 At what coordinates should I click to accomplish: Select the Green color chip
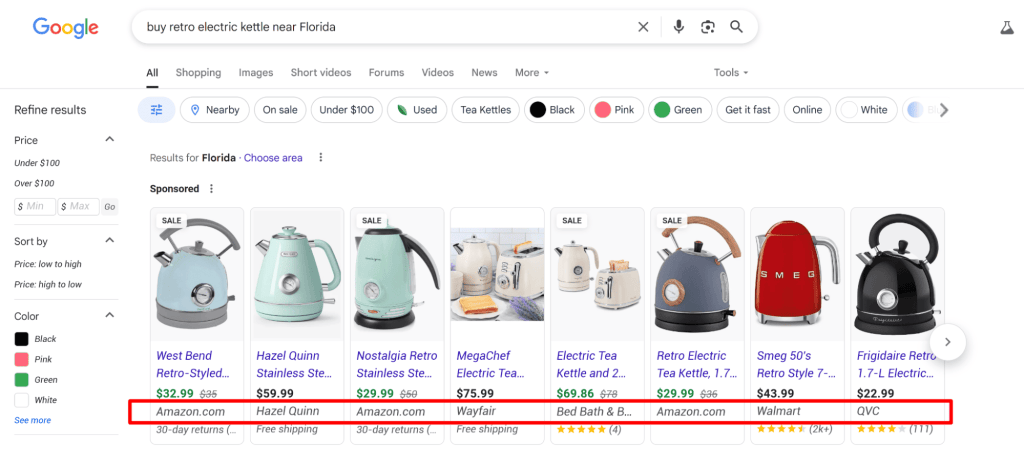click(680, 110)
